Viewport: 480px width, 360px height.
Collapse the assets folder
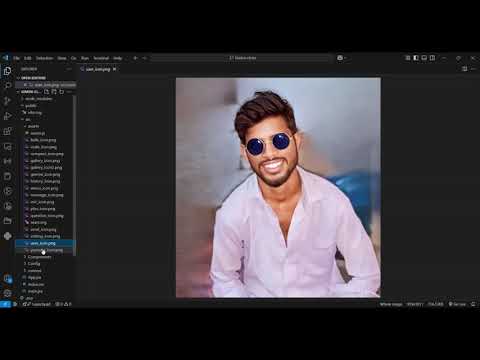coord(45,126)
